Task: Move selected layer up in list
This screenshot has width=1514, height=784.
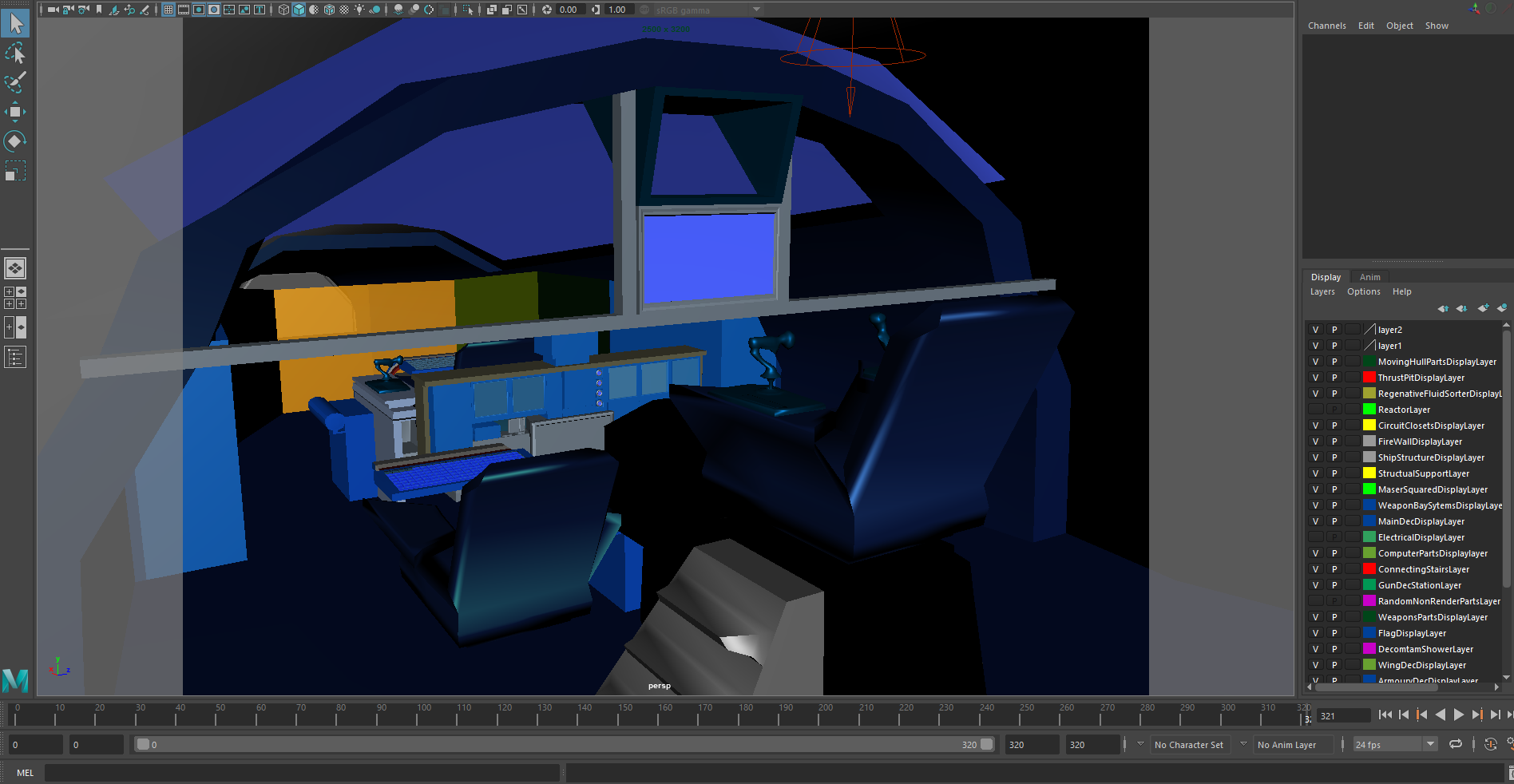Action: (1443, 308)
